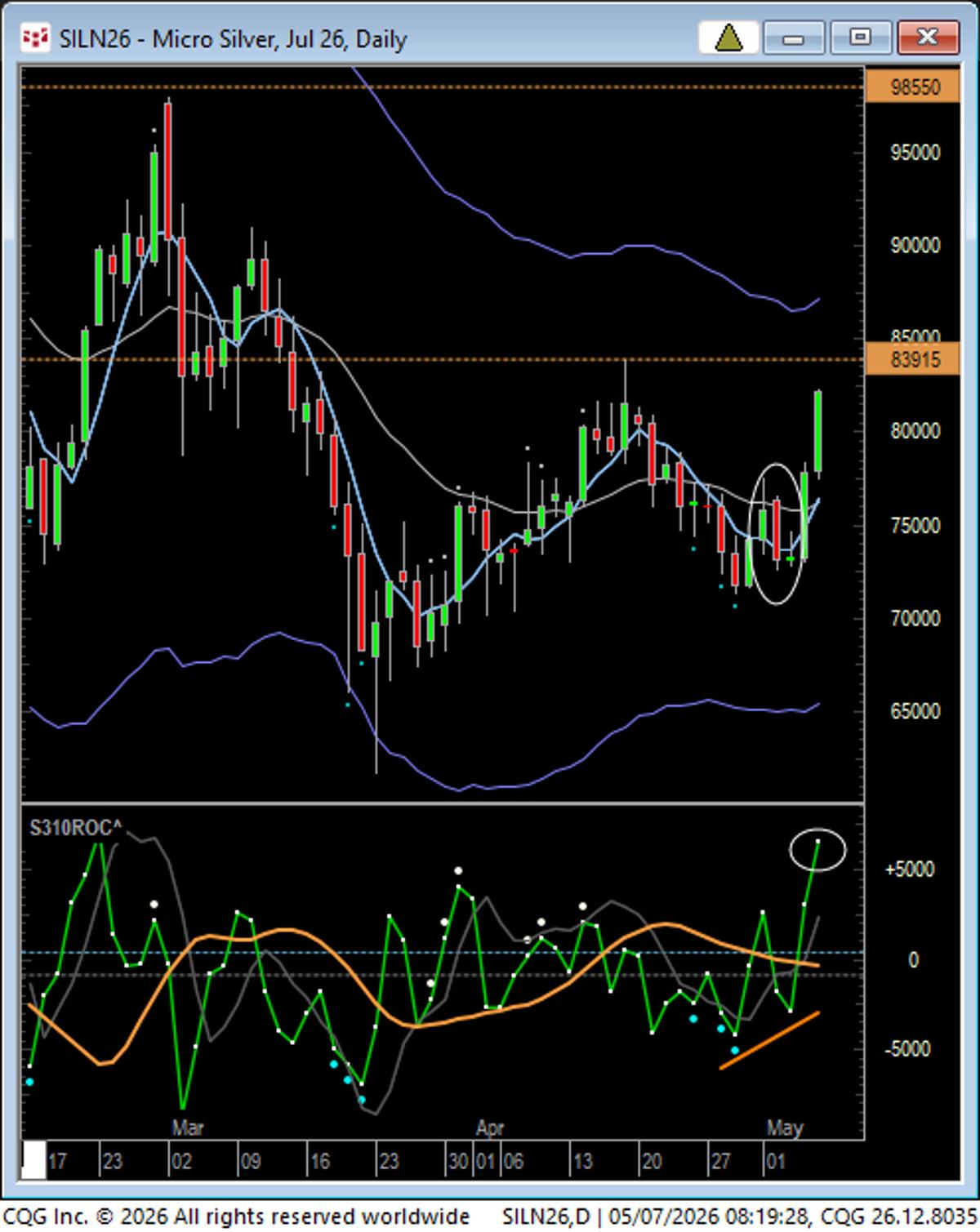Click date 02 on the time axis
Screen dimensions: 980x1232
tap(181, 1161)
